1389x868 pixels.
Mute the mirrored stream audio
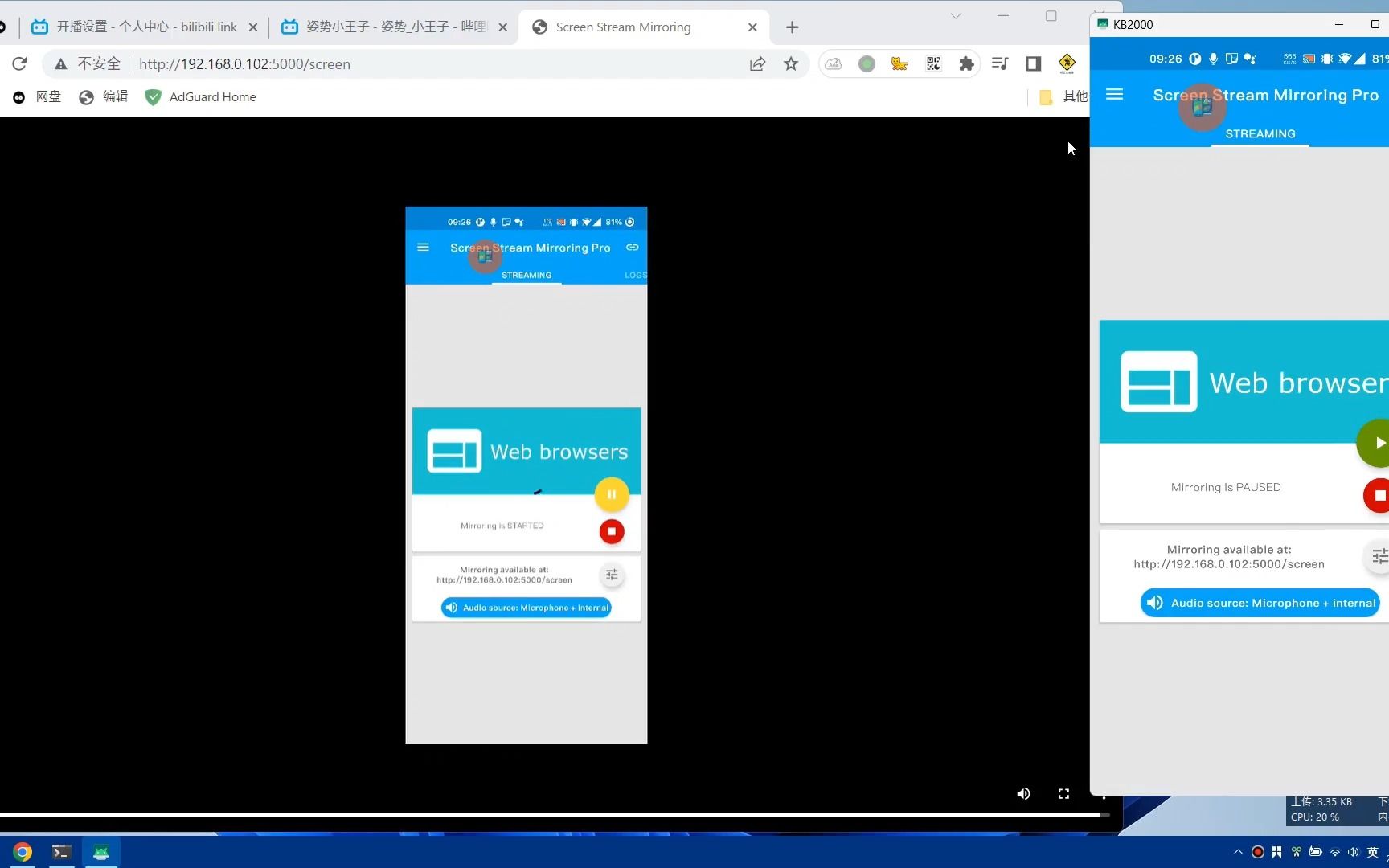pos(1023,794)
